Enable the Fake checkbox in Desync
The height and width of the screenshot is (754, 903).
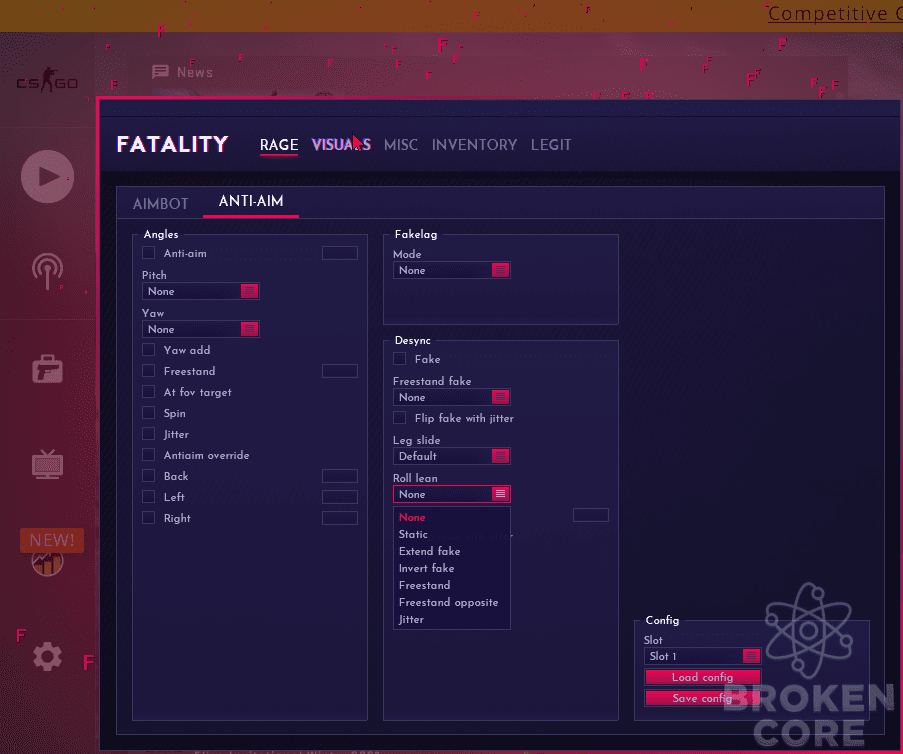400,359
